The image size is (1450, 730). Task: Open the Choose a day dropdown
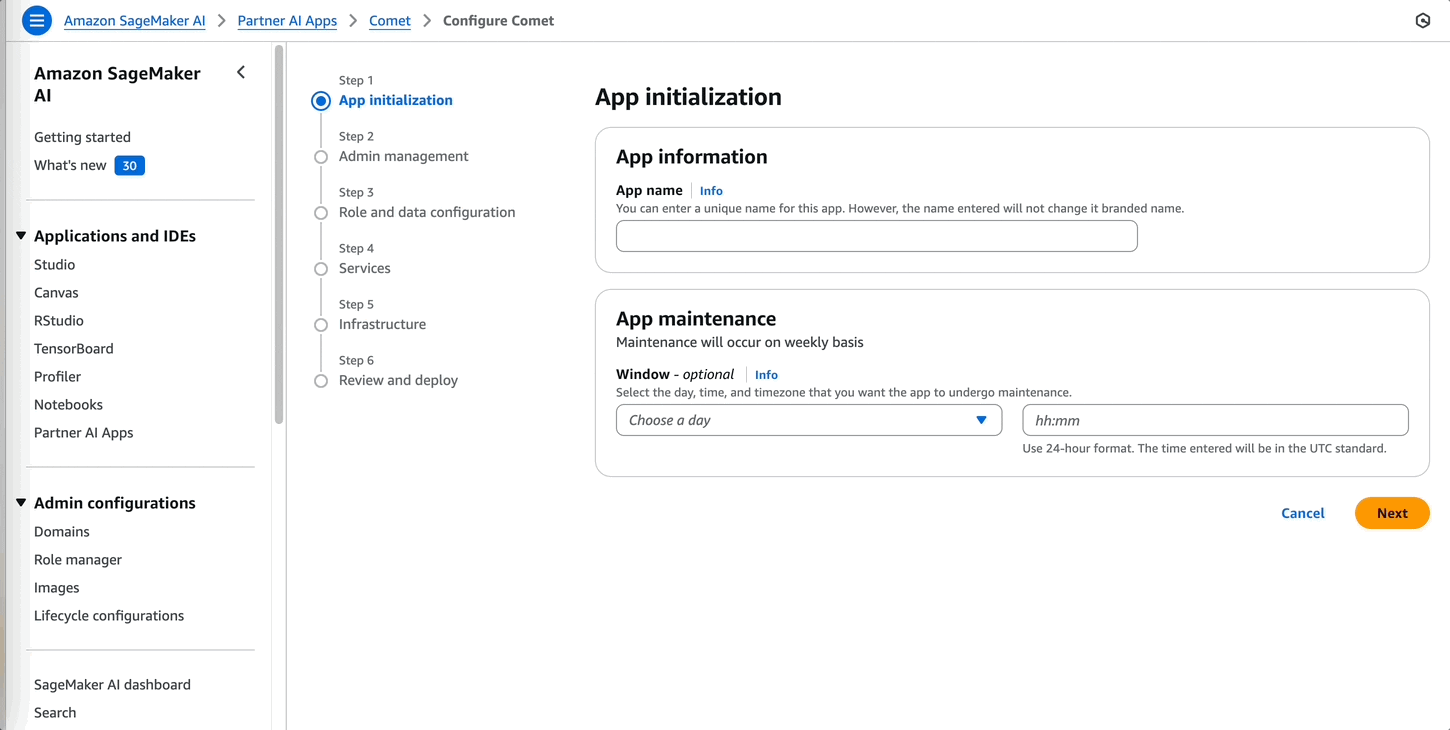pyautogui.click(x=808, y=420)
